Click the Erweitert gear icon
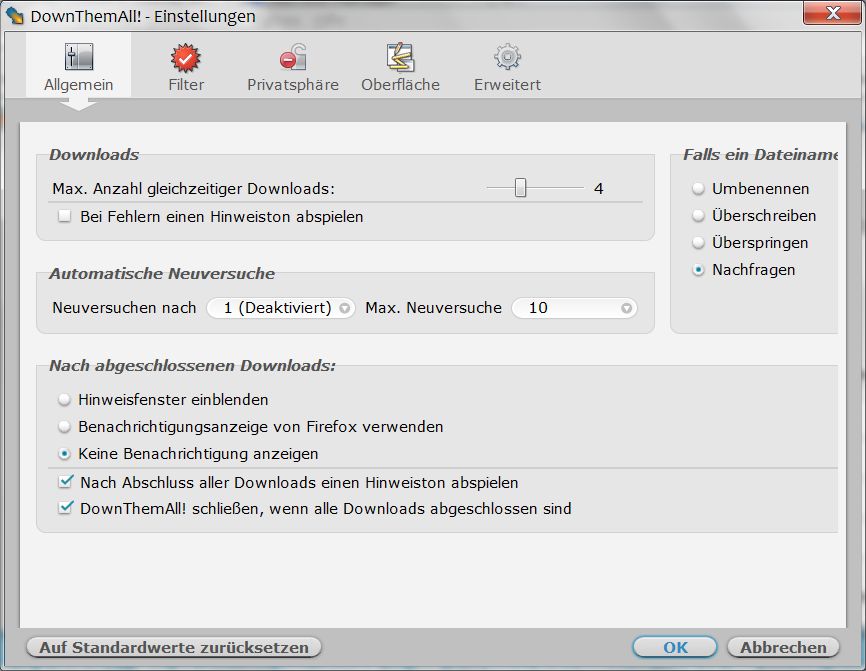 pyautogui.click(x=507, y=57)
